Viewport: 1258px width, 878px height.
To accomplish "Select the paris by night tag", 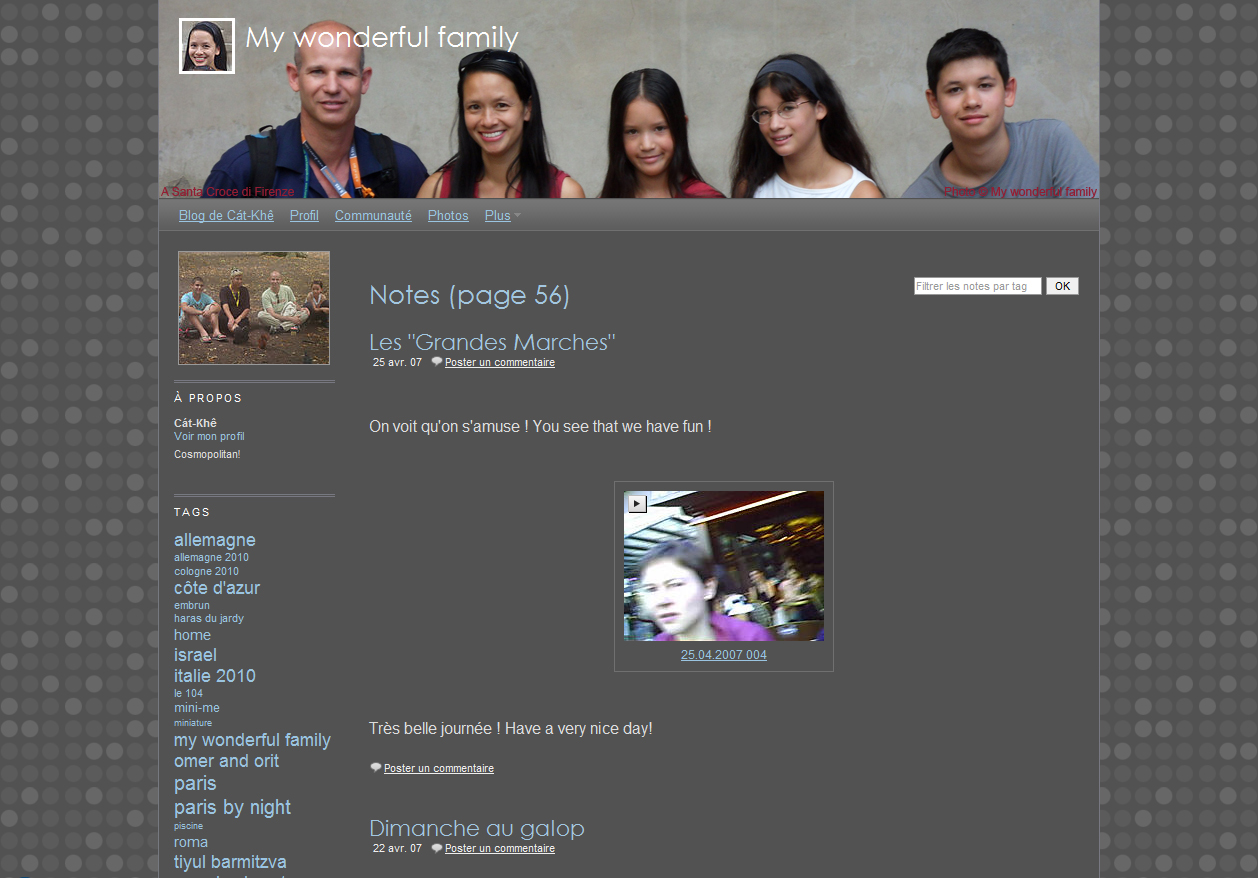I will [x=232, y=807].
